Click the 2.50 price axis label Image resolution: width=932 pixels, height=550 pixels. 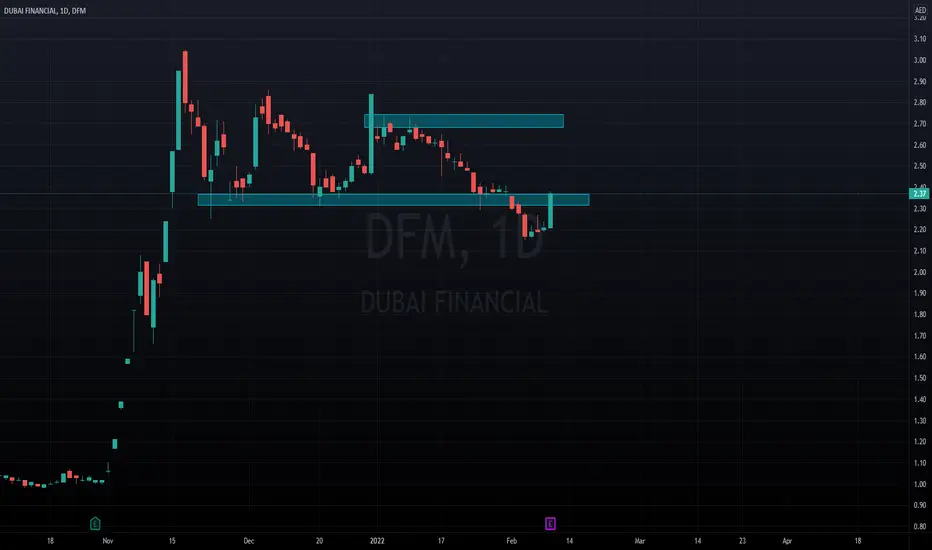pyautogui.click(x=920, y=166)
